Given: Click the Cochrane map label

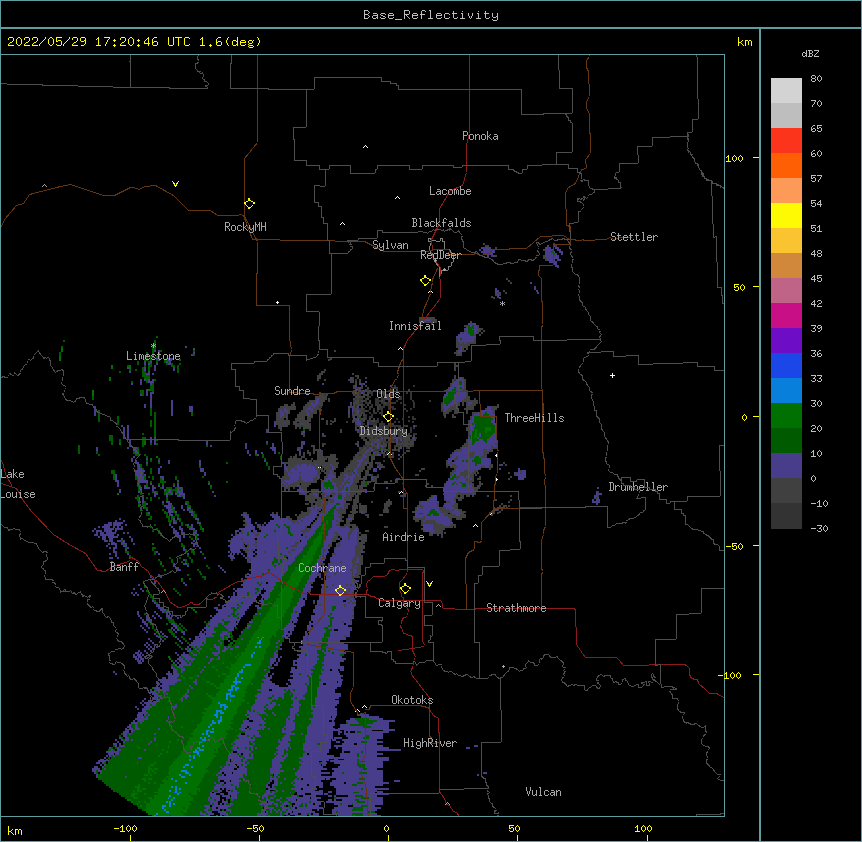Looking at the screenshot, I should [322, 568].
